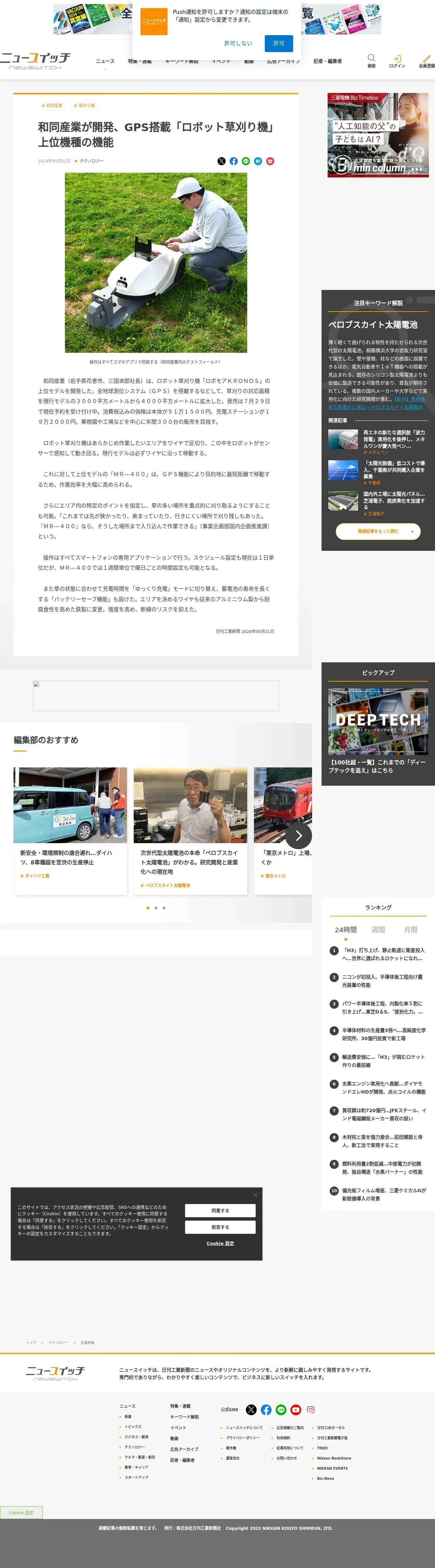Switch ranking to 月間 tab
Viewport: 435px width, 1568px height.
coord(411,929)
